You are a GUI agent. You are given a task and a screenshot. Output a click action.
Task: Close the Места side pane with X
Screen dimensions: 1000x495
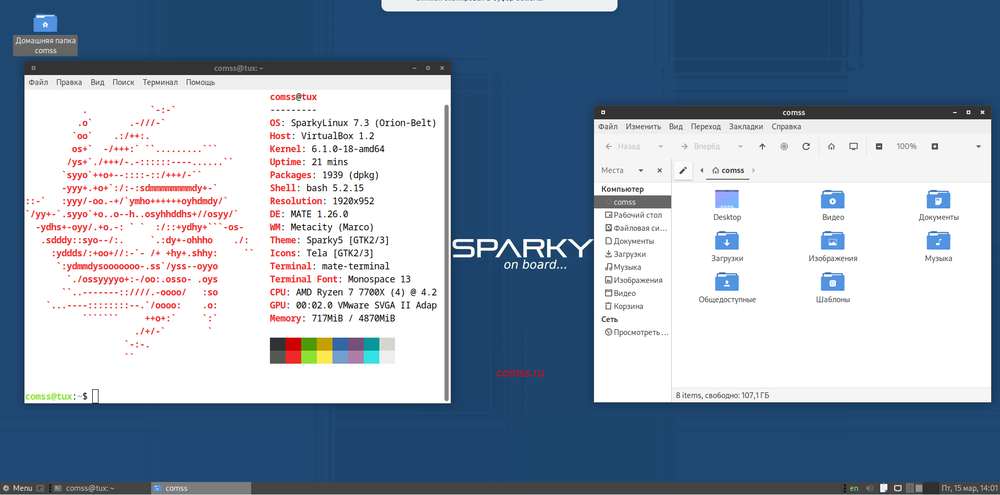[x=659, y=170]
